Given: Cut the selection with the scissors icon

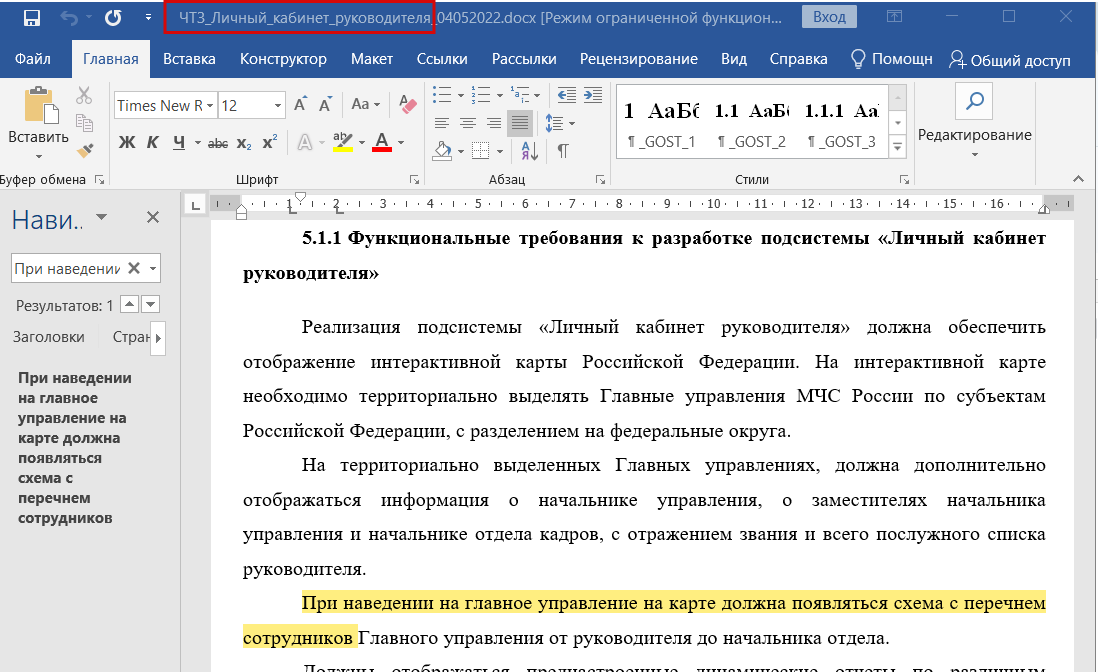Looking at the screenshot, I should click(84, 95).
